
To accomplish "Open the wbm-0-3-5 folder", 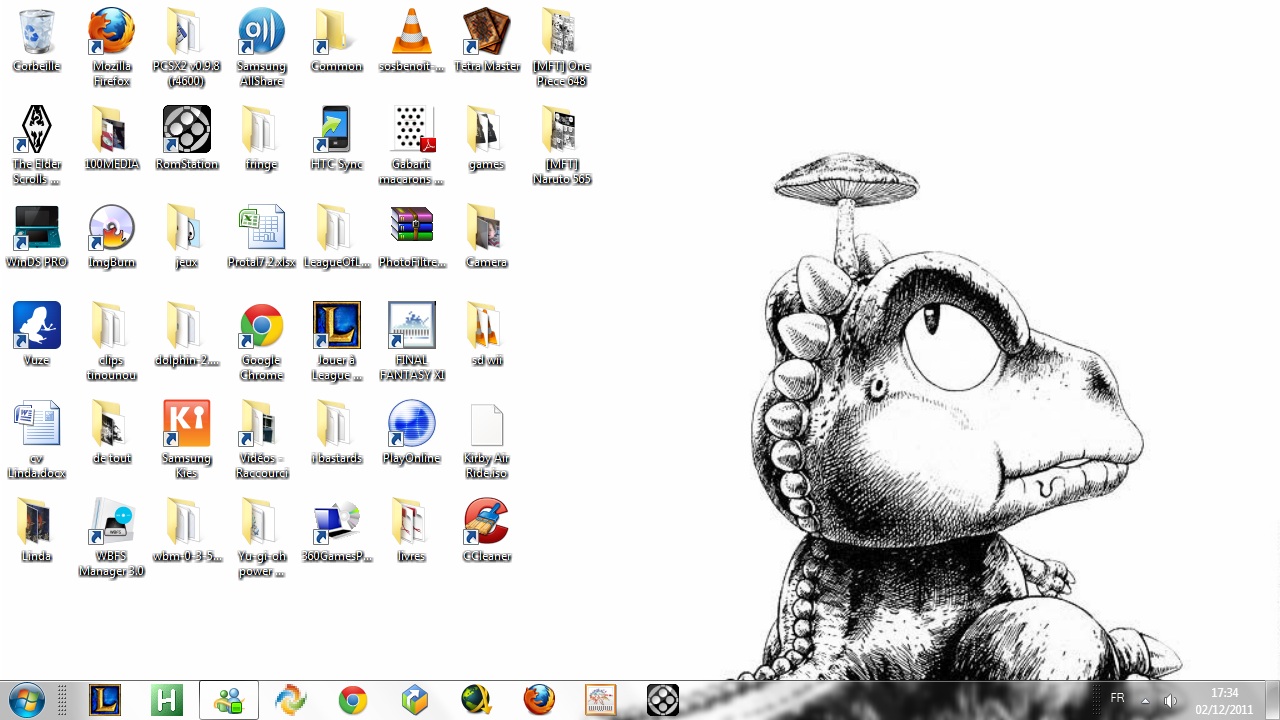I will click(x=187, y=530).
